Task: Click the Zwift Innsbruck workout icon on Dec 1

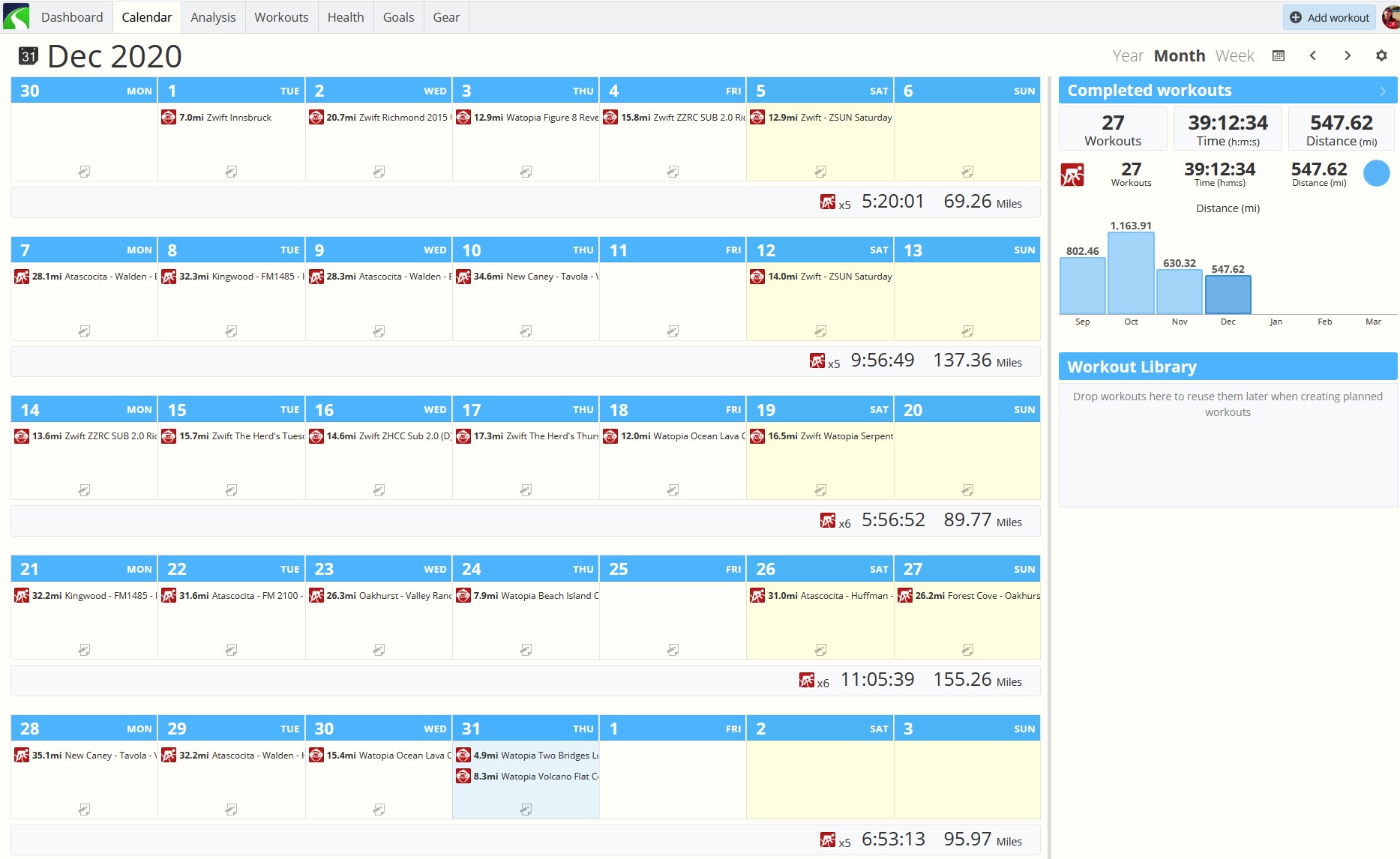Action: pos(169,117)
